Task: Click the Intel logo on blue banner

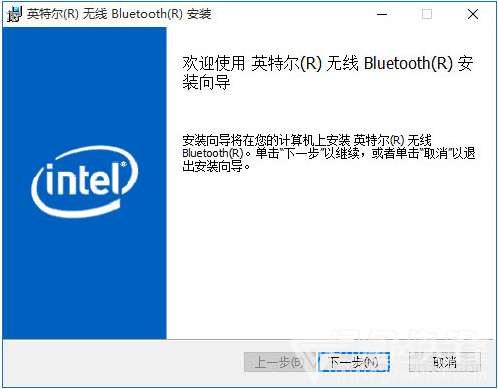Action: tap(85, 182)
